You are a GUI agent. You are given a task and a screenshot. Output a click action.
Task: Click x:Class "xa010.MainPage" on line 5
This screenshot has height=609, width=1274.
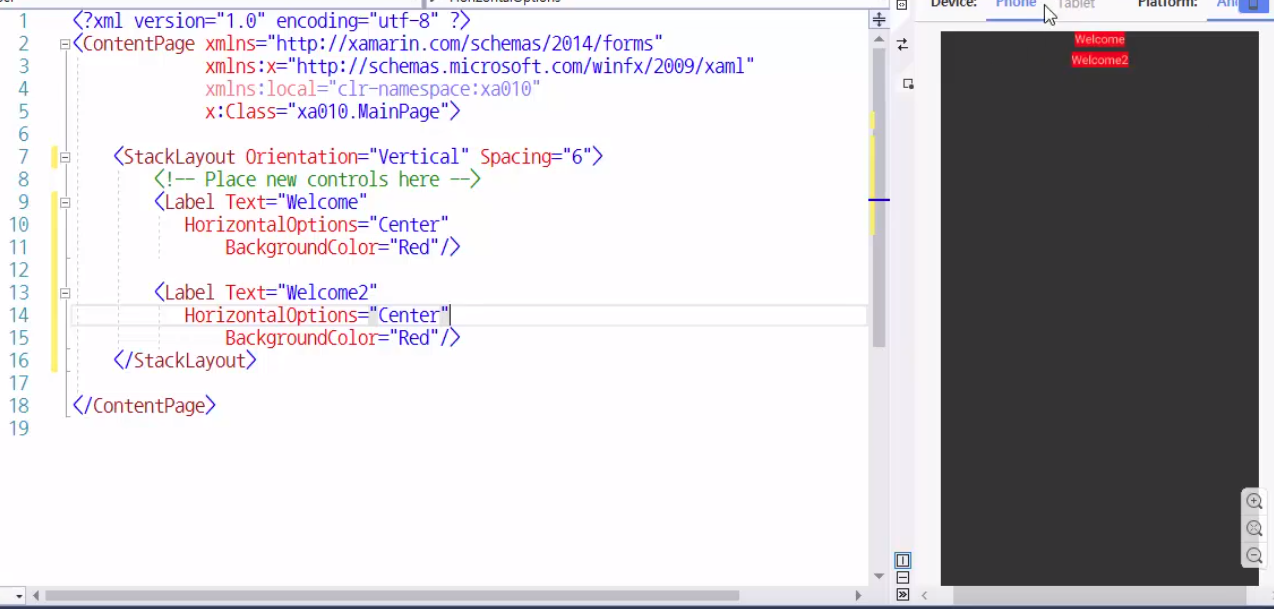click(368, 112)
